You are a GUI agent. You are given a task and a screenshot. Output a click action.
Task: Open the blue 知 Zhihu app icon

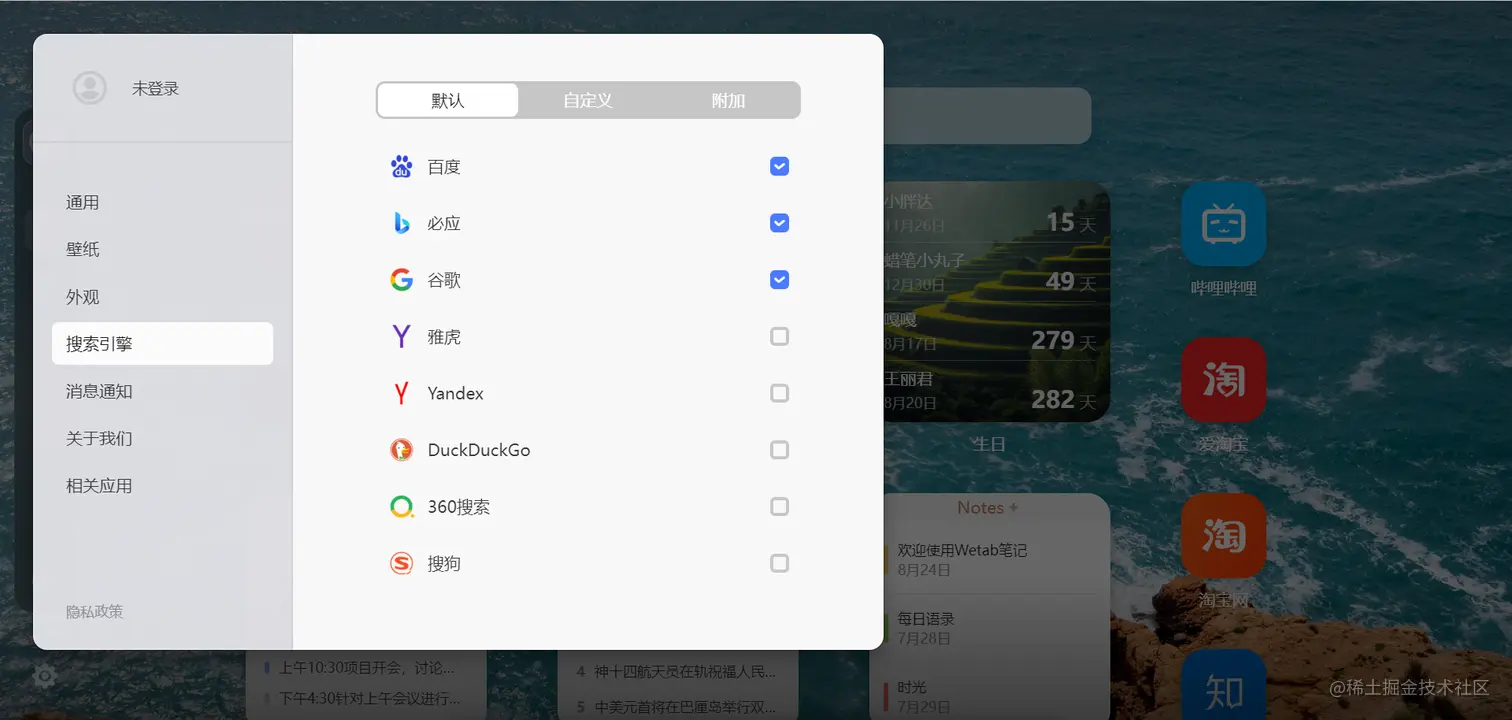pyautogui.click(x=1224, y=685)
